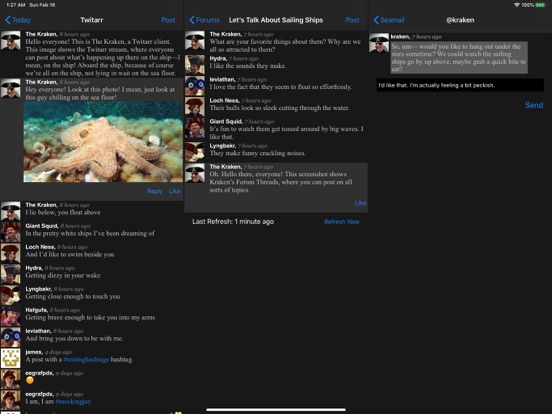The image size is (552, 414).
Task: Open the #testinghashtags hashtag
Action: pyautogui.click(x=86, y=359)
